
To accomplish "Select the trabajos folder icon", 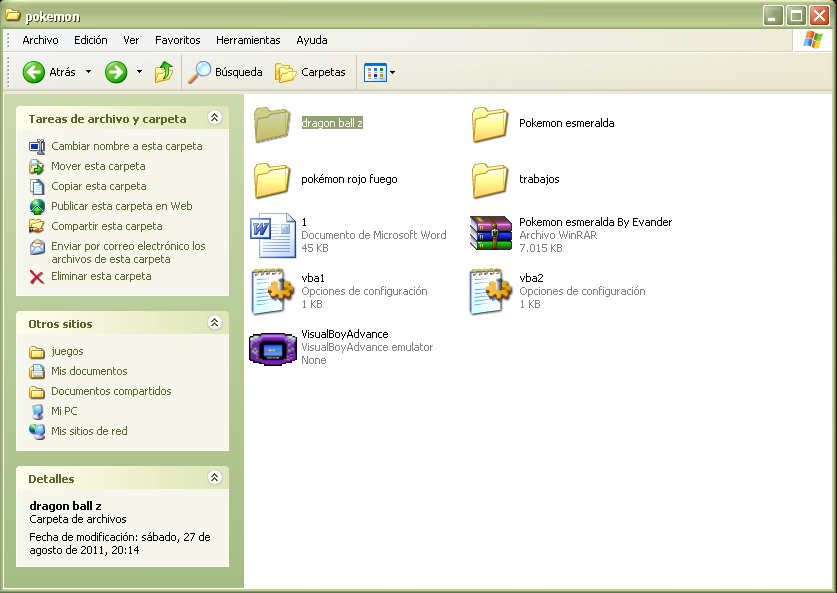I will coord(489,180).
